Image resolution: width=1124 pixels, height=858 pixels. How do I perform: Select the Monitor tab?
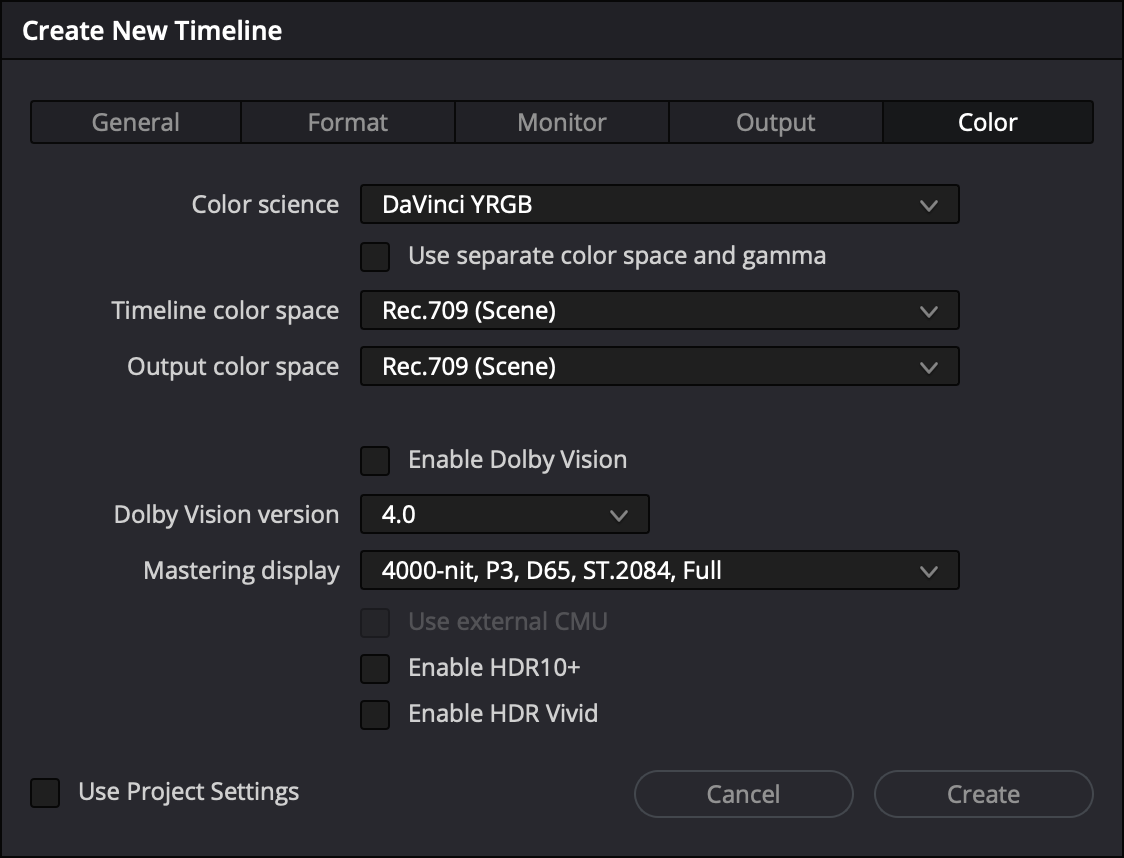[562, 123]
